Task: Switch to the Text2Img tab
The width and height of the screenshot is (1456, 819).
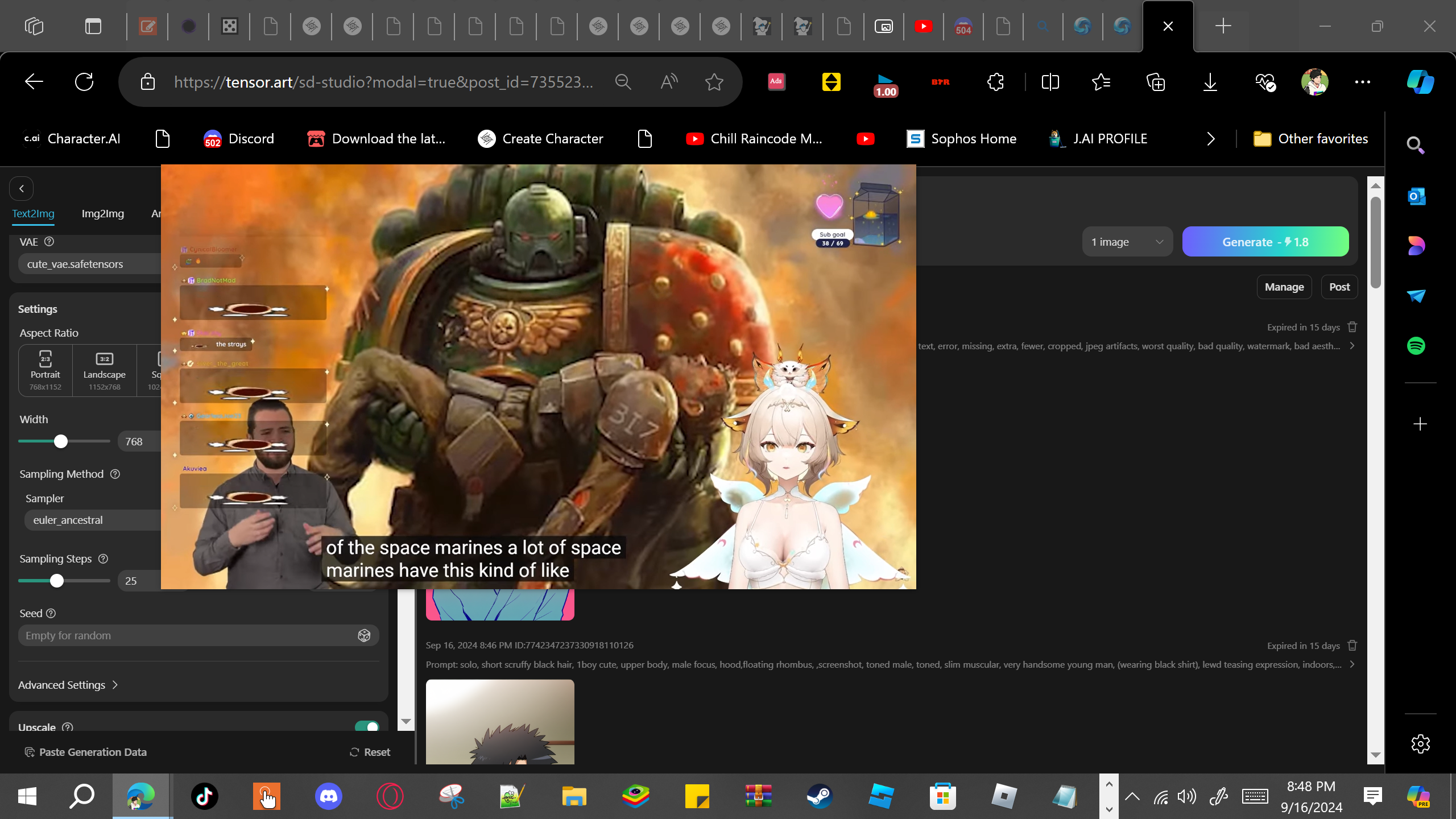Action: tap(34, 214)
